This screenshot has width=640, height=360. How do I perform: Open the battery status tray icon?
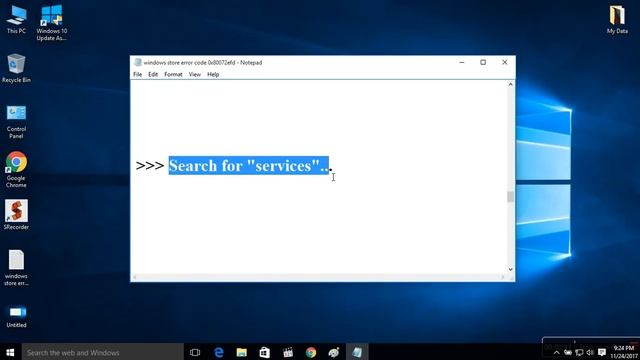coord(568,352)
